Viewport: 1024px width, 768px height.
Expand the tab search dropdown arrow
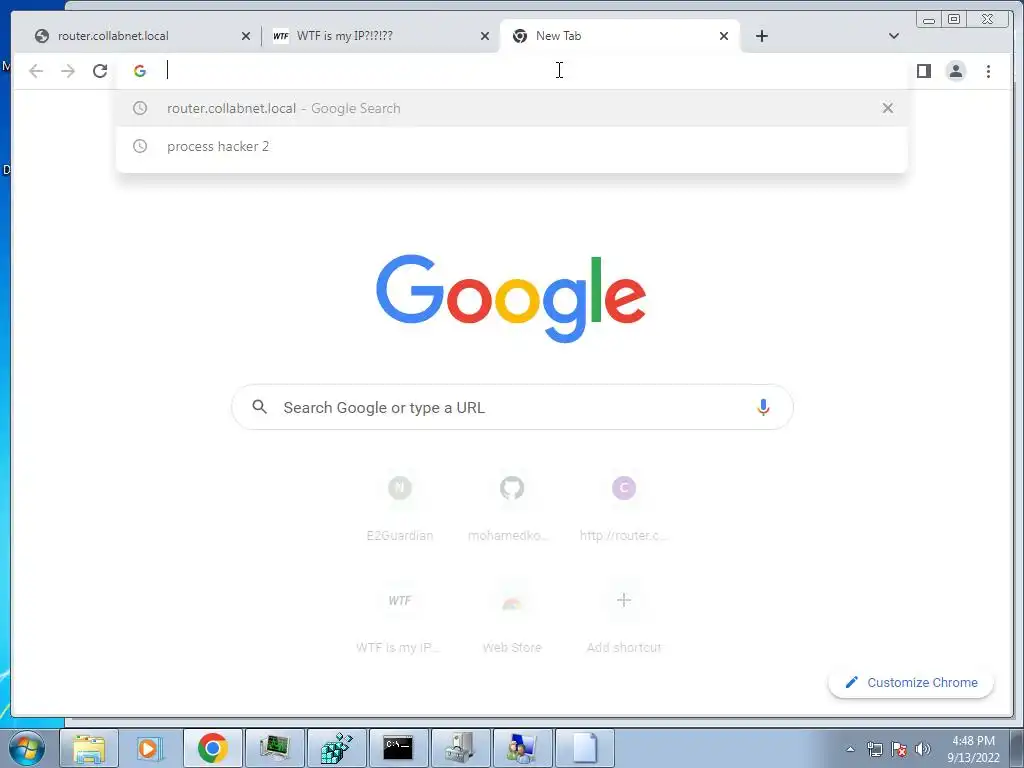tap(893, 36)
